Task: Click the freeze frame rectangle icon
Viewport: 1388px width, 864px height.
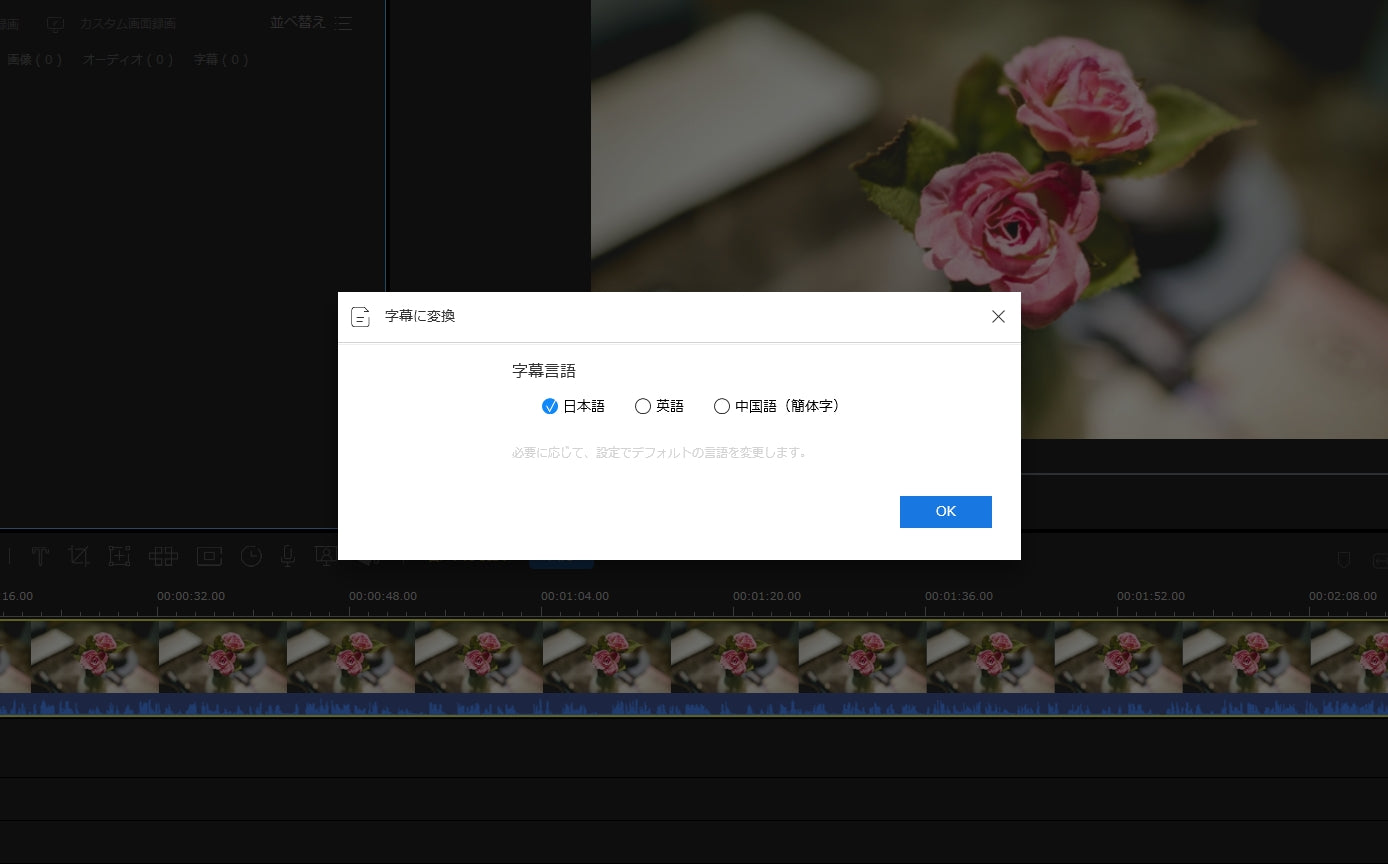Action: (209, 556)
